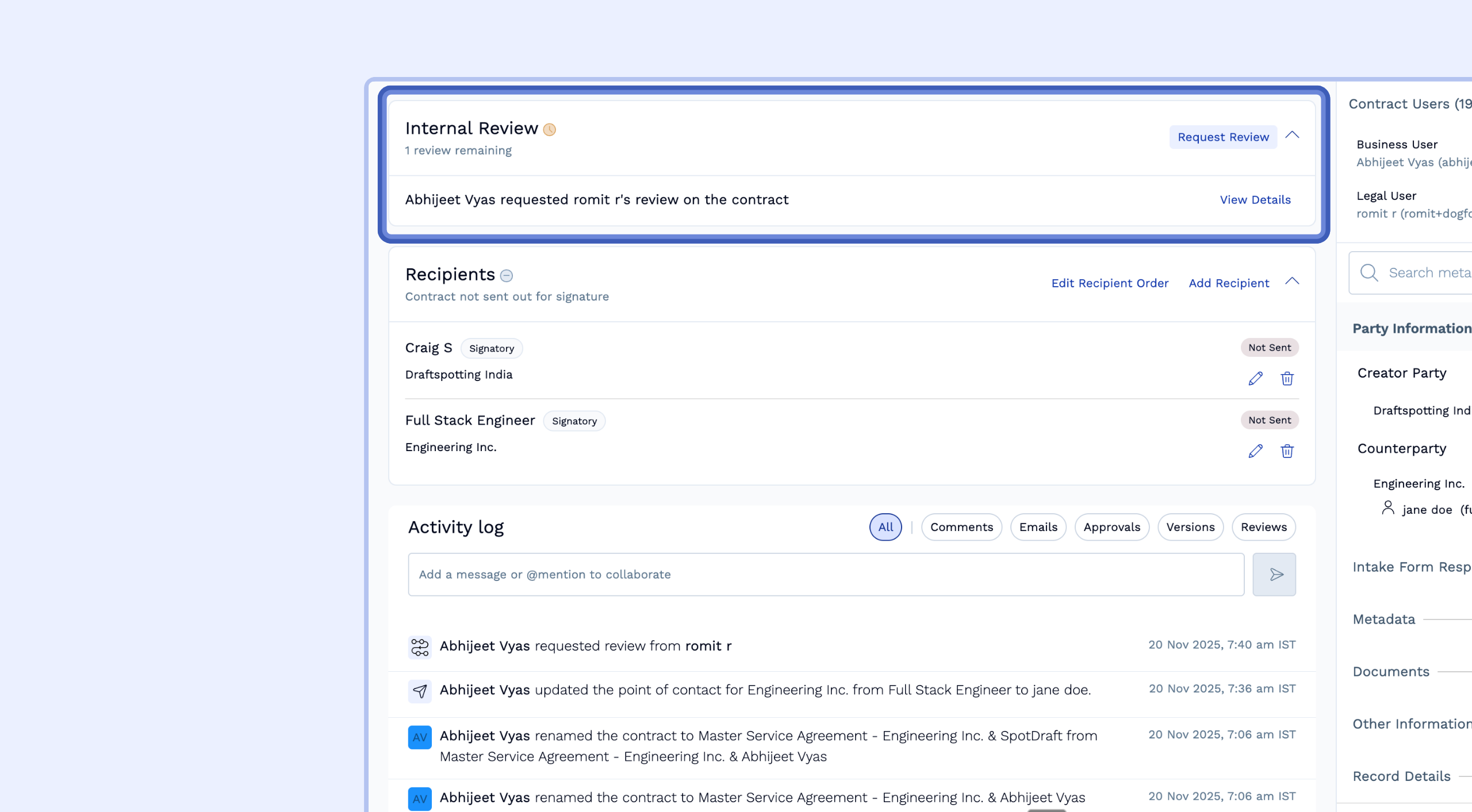1472x812 pixels.
Task: Collapse the Internal Review section chevron
Action: (x=1292, y=135)
